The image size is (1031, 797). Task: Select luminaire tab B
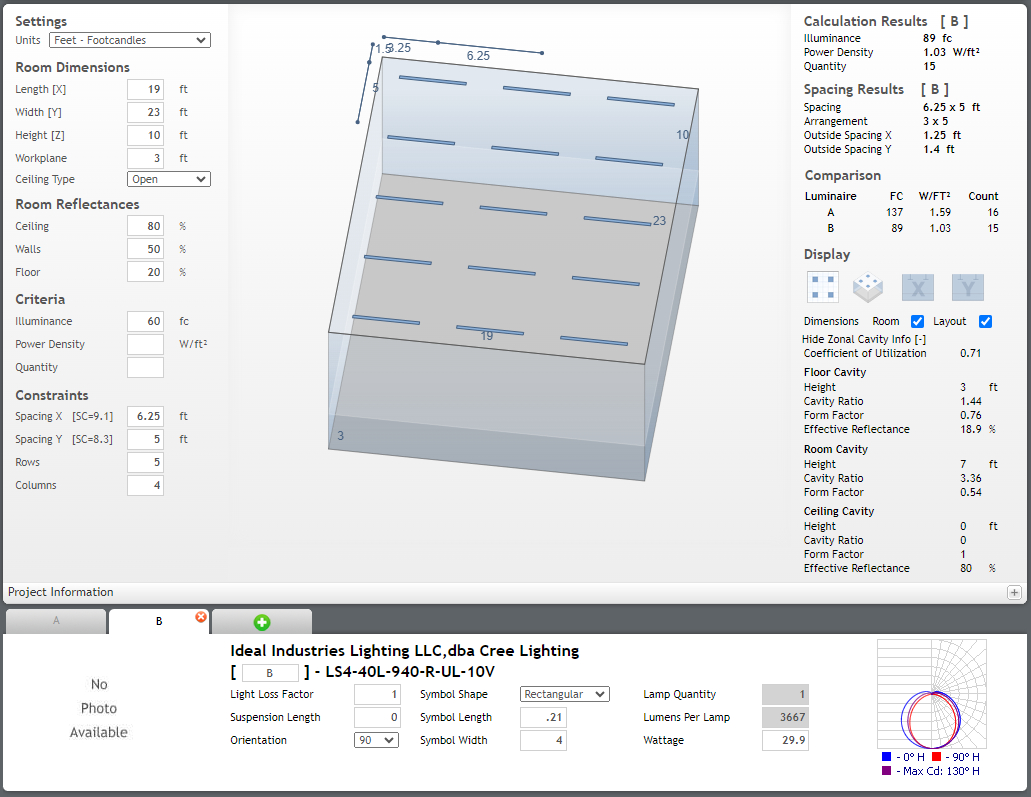pyautogui.click(x=158, y=621)
